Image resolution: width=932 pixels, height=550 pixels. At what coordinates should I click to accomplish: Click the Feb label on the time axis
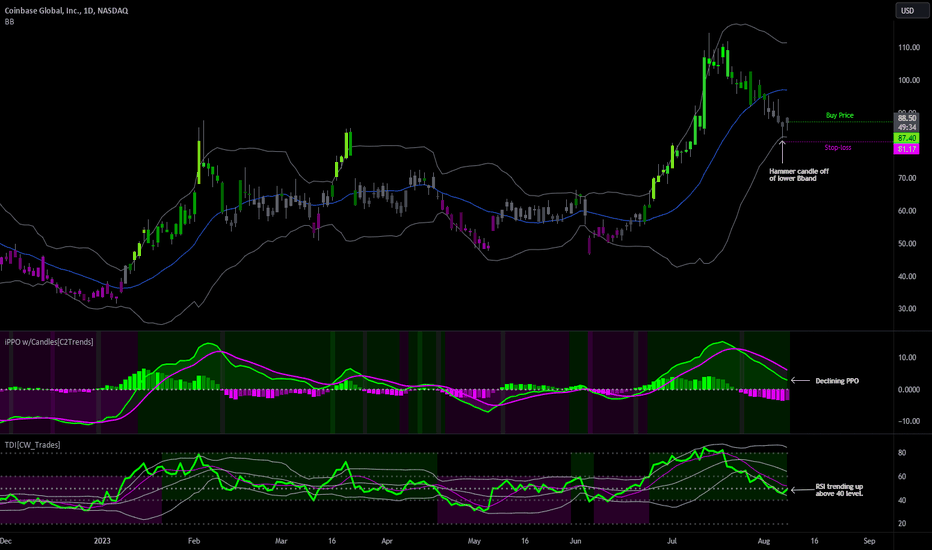click(194, 541)
